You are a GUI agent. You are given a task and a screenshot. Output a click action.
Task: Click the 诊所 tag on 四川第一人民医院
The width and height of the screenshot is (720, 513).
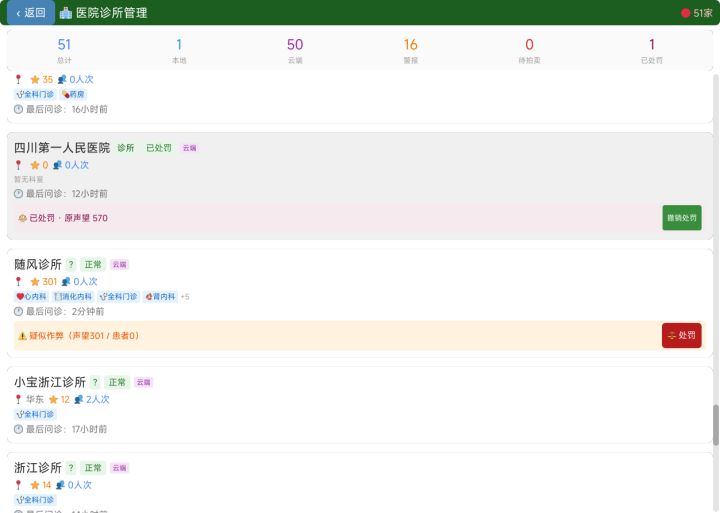click(x=125, y=148)
